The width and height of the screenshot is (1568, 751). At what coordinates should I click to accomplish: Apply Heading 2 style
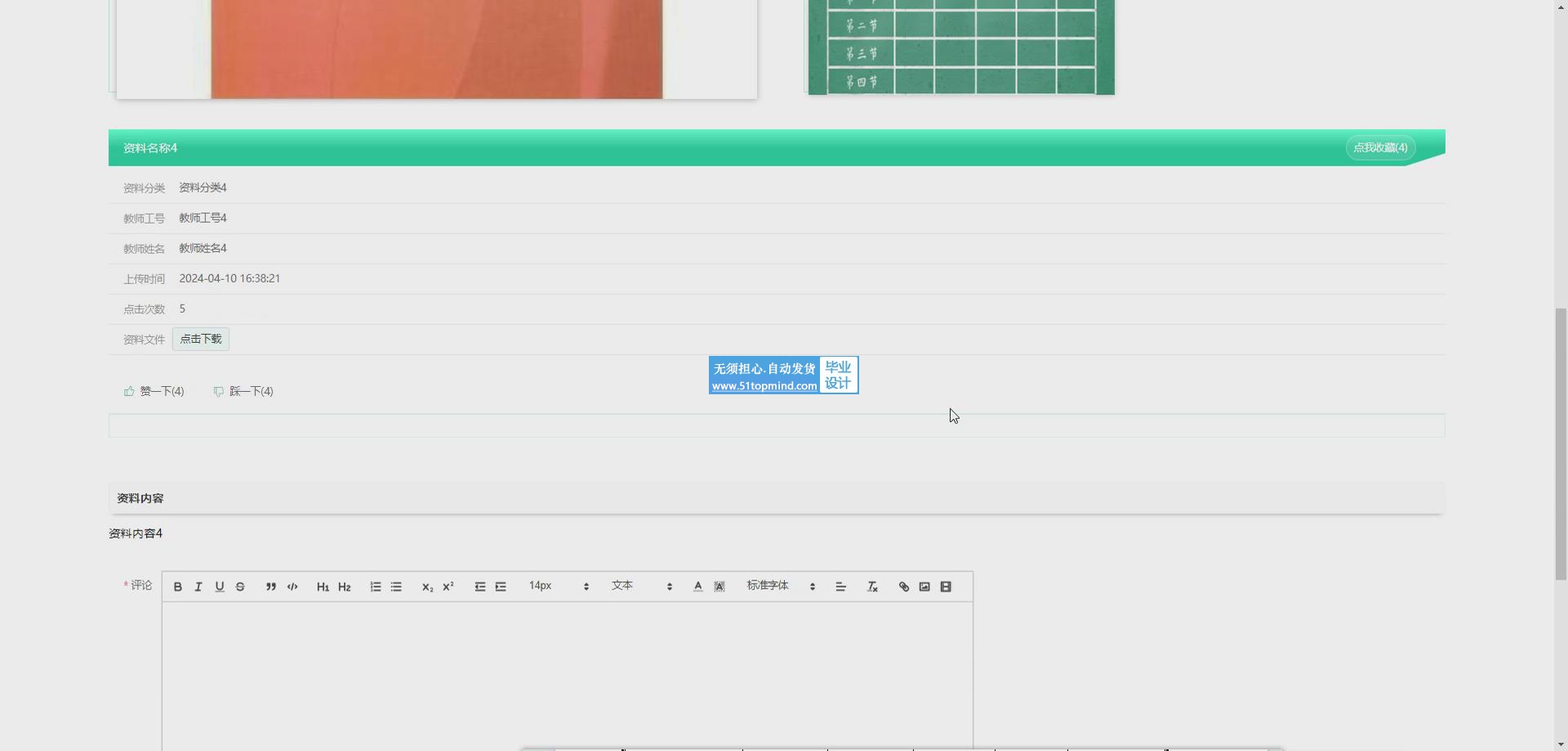coord(345,587)
